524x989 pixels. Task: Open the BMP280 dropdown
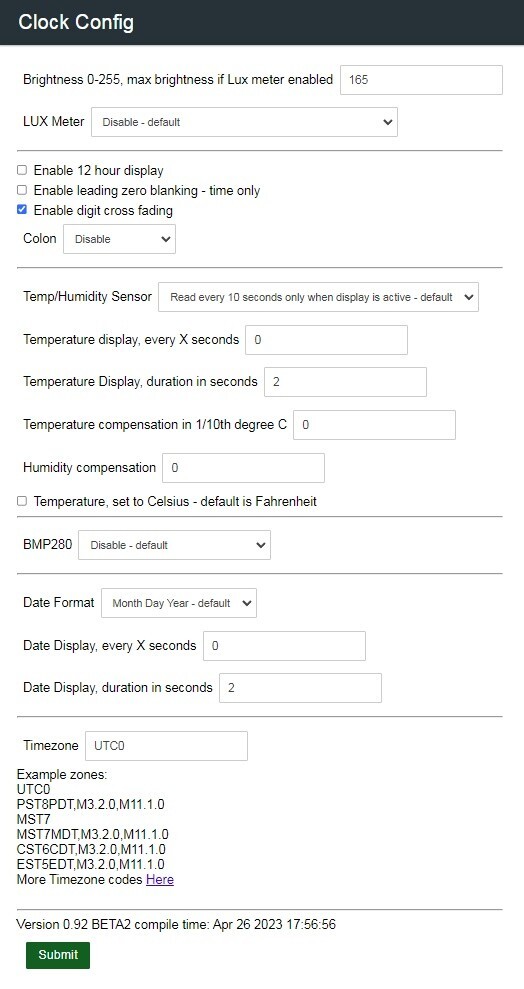(x=174, y=545)
